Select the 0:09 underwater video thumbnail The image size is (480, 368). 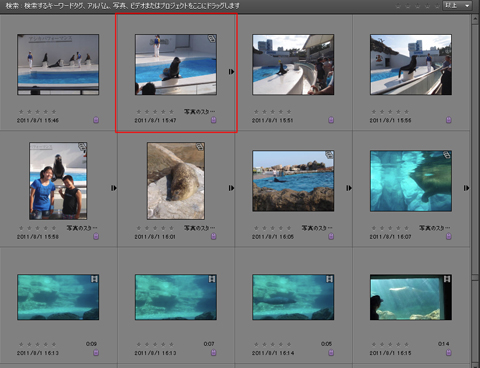(x=58, y=297)
